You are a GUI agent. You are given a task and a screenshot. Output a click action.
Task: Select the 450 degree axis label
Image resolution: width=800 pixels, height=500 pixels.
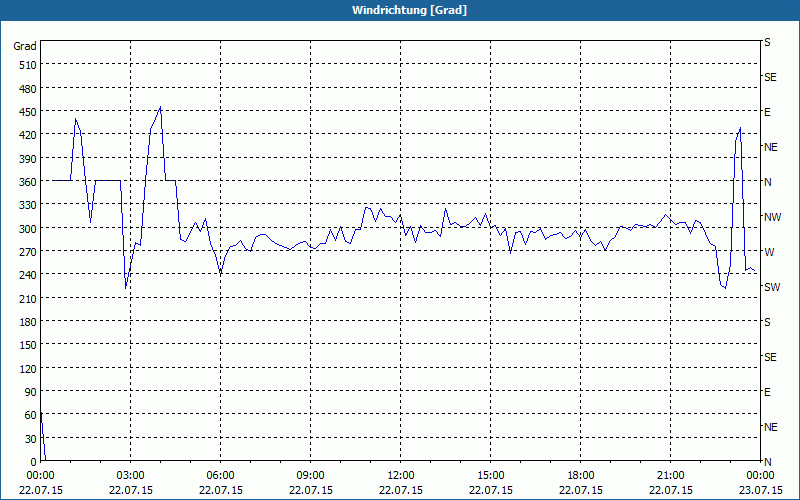point(29,112)
